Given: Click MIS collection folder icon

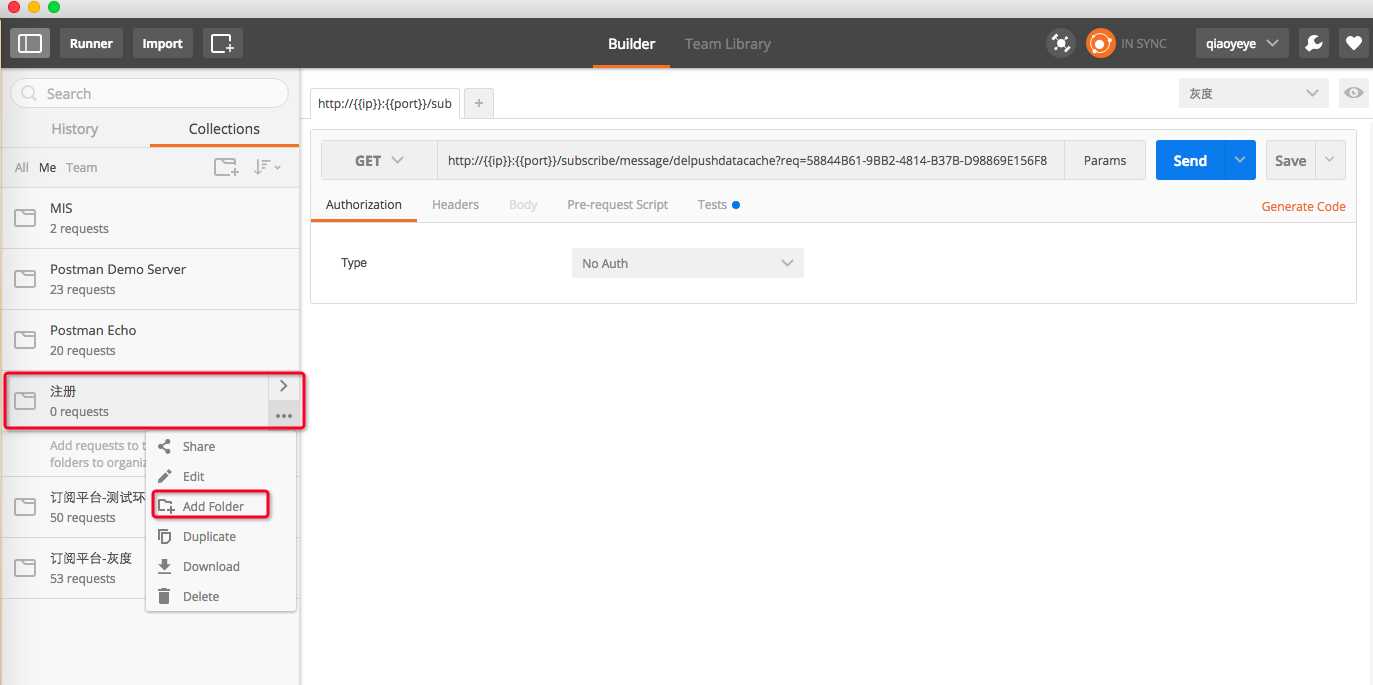Looking at the screenshot, I should [25, 218].
